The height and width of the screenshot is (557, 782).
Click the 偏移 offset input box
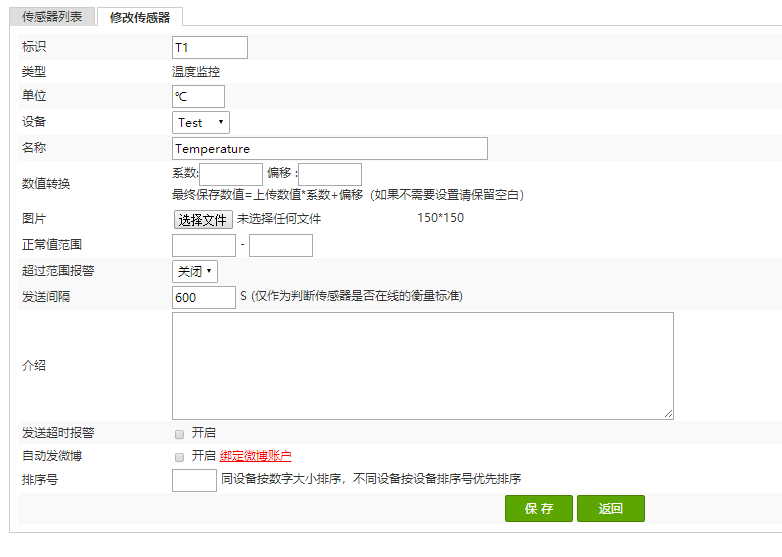pyautogui.click(x=330, y=174)
